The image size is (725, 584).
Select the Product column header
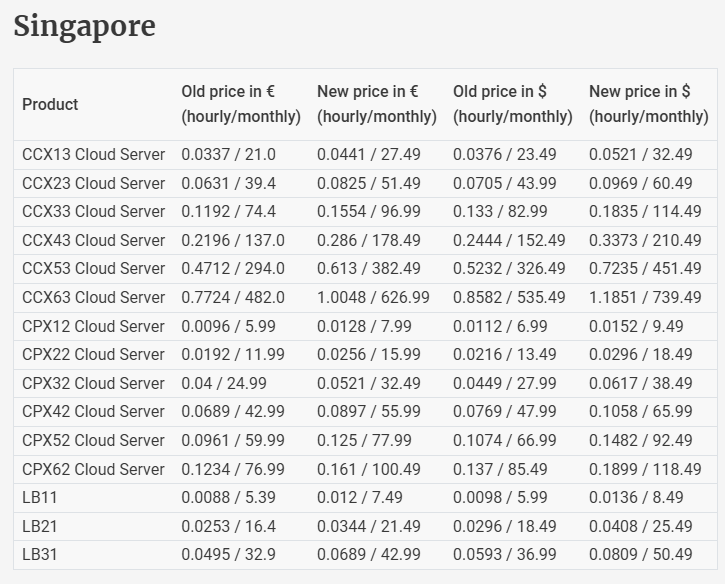pyautogui.click(x=50, y=104)
